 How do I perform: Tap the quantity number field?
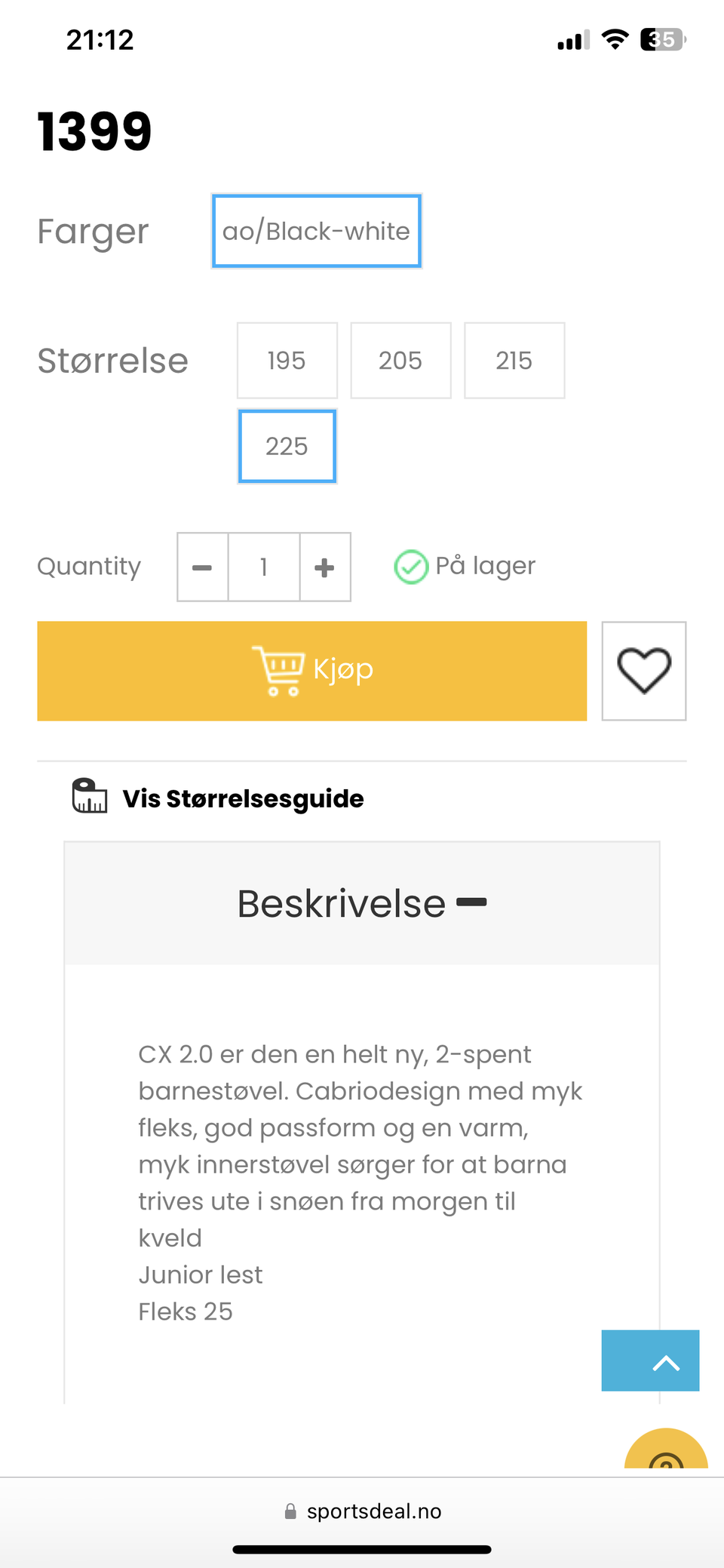click(x=264, y=567)
